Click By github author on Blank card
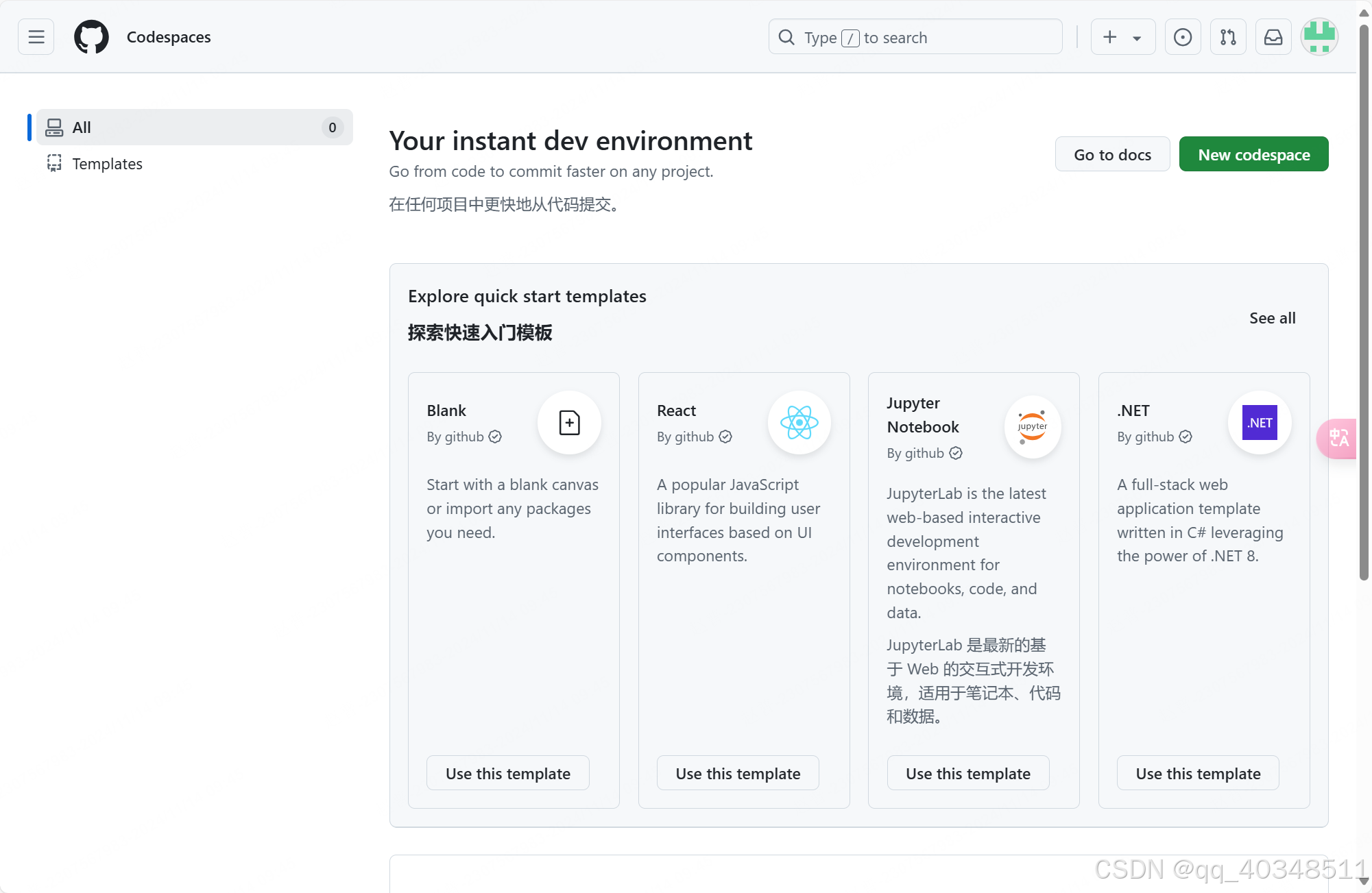The image size is (1372, 893). tap(455, 437)
